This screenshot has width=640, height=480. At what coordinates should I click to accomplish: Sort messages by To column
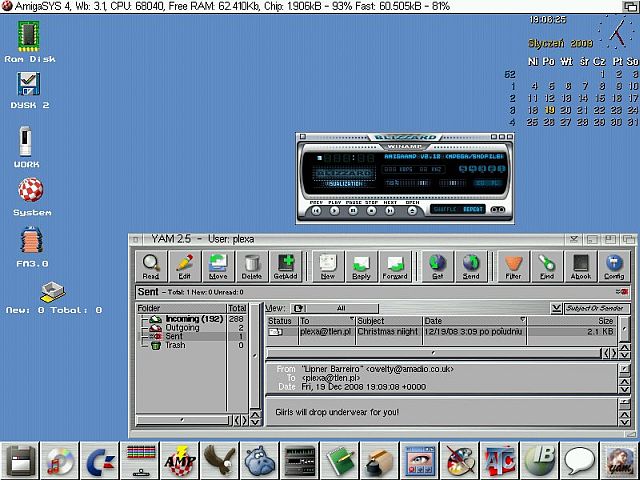(x=327, y=321)
